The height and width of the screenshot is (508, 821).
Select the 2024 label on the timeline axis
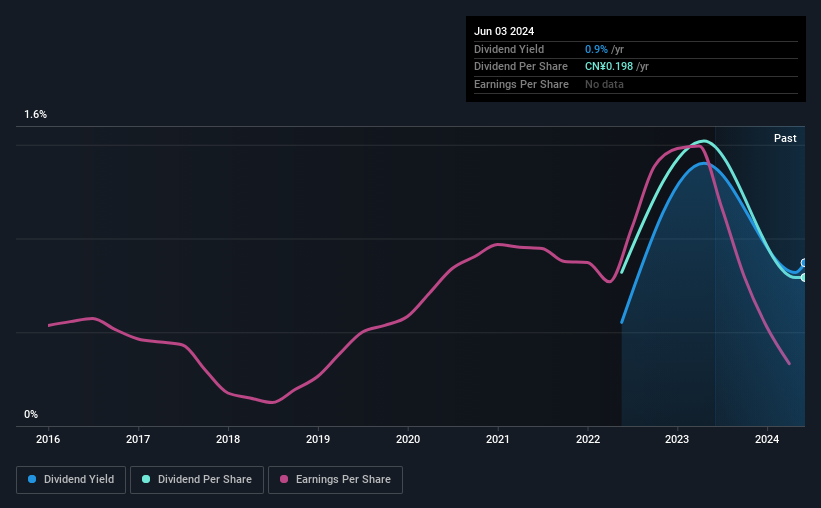(x=767, y=439)
